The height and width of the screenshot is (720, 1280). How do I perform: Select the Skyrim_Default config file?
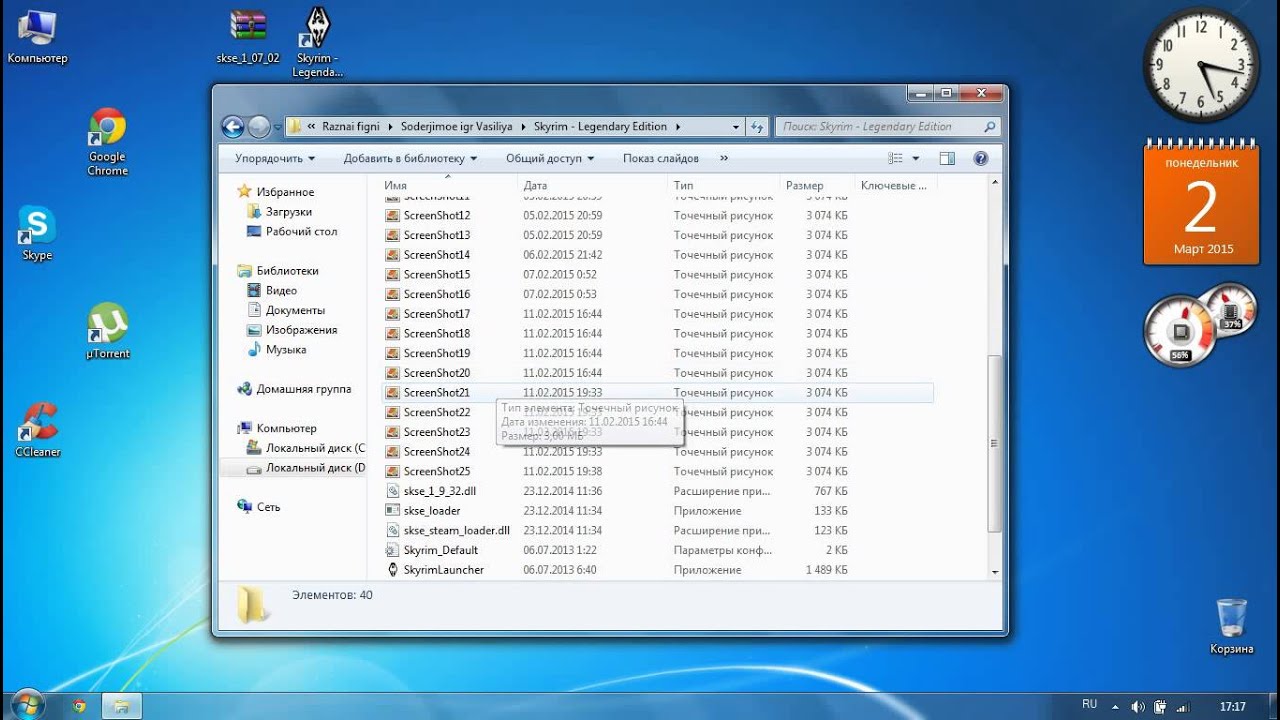[x=440, y=550]
